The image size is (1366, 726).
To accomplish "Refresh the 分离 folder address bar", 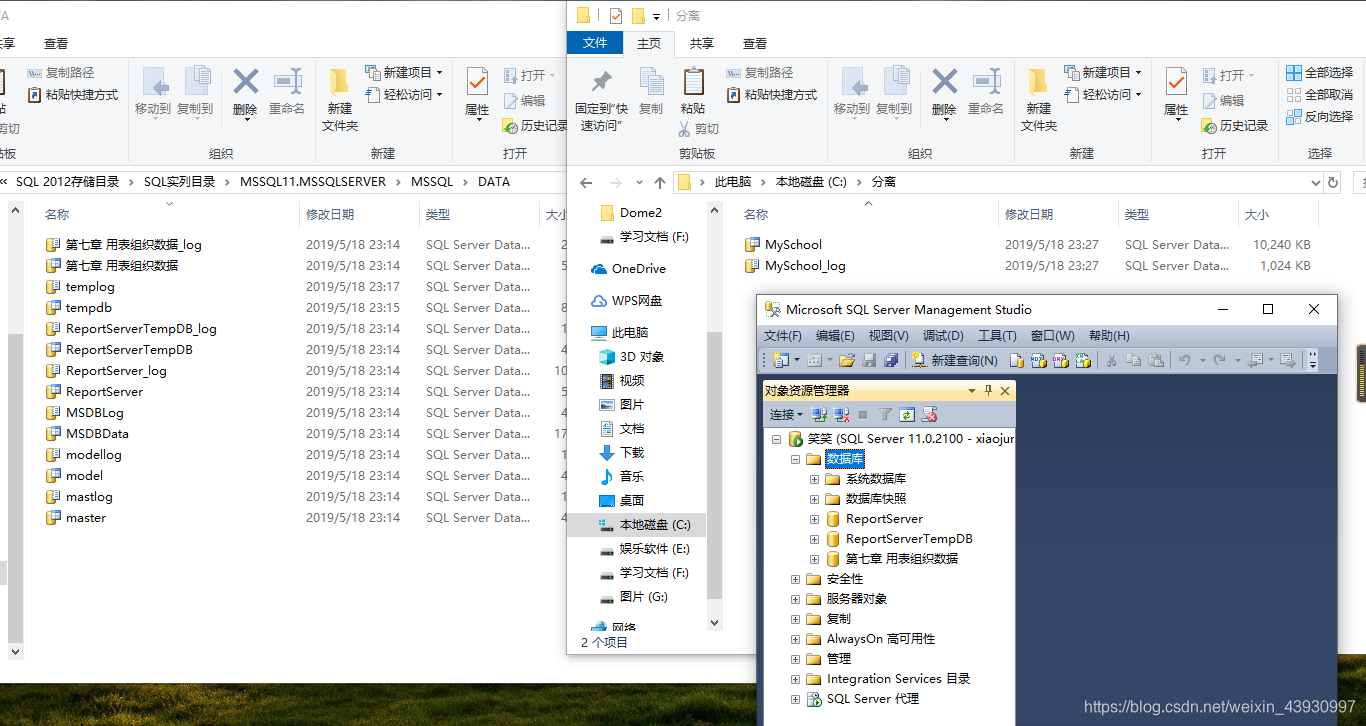I will 1332,183.
